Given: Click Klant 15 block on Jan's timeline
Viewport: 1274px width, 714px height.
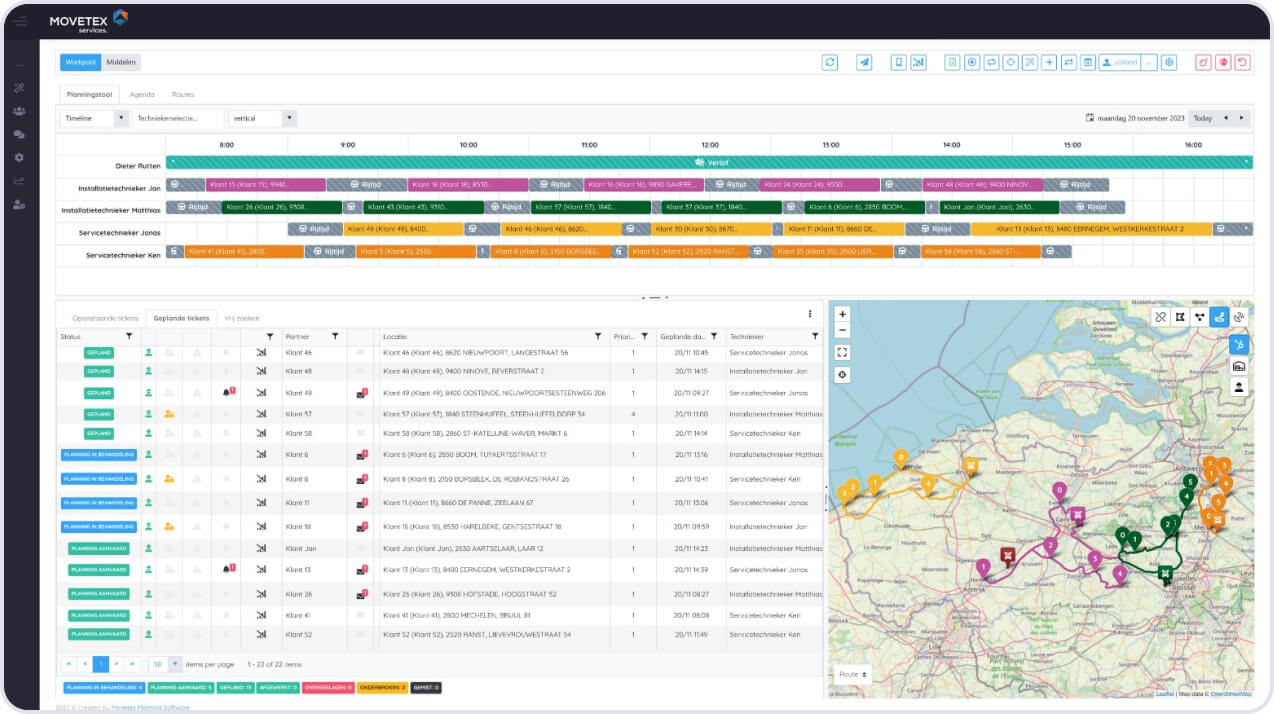Looking at the screenshot, I should click(265, 185).
